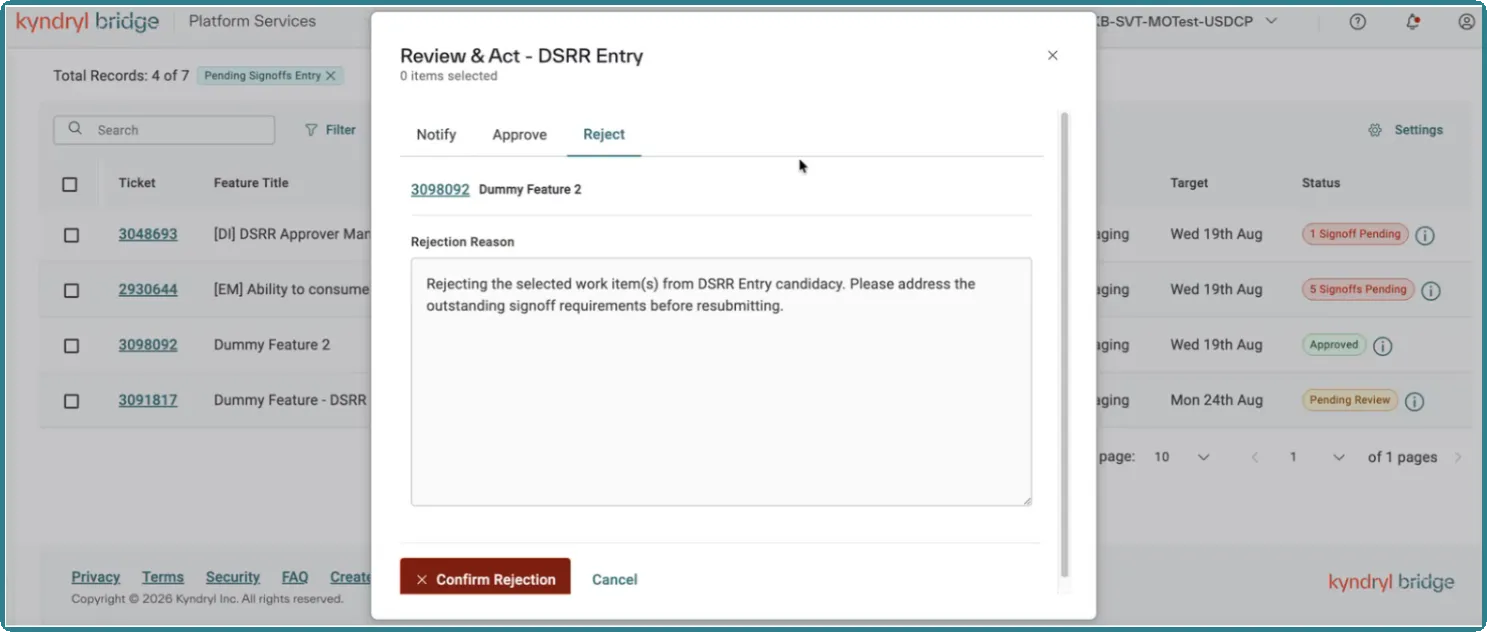
Task: Check the box for ticket 3091817
Action: coord(71,401)
